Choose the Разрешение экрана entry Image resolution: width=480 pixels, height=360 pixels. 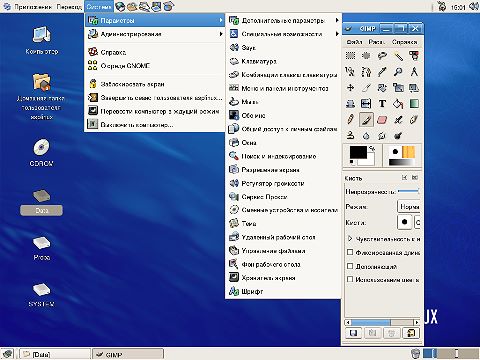284,170
